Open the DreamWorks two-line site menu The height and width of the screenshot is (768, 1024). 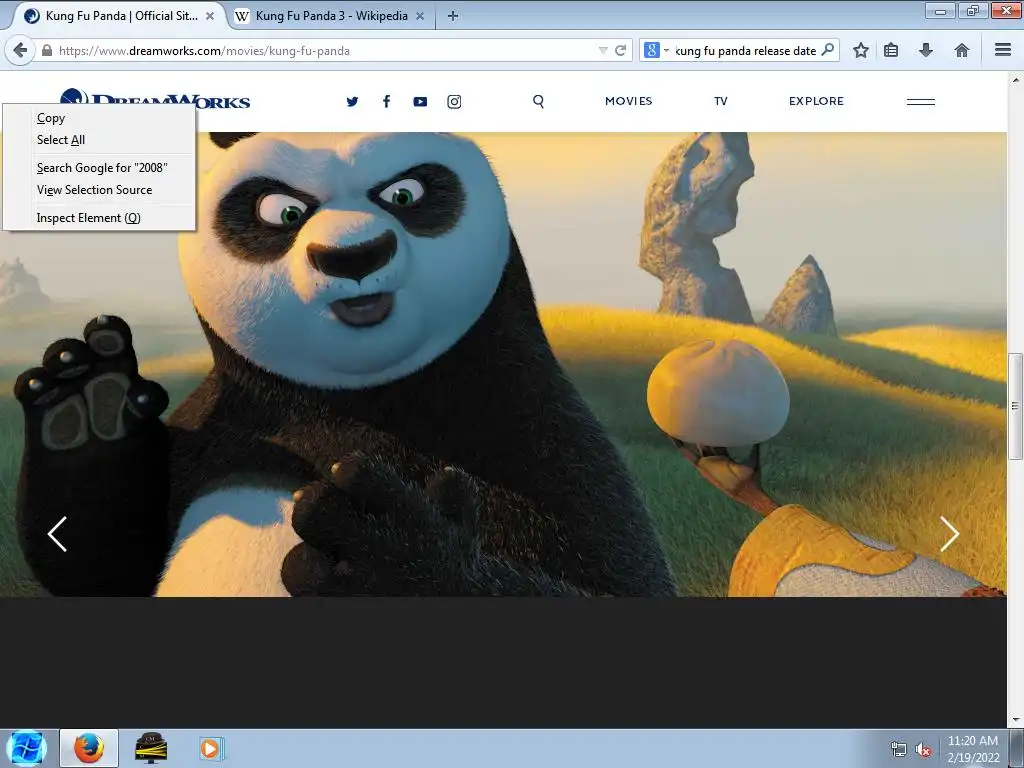pyautogui.click(x=921, y=101)
